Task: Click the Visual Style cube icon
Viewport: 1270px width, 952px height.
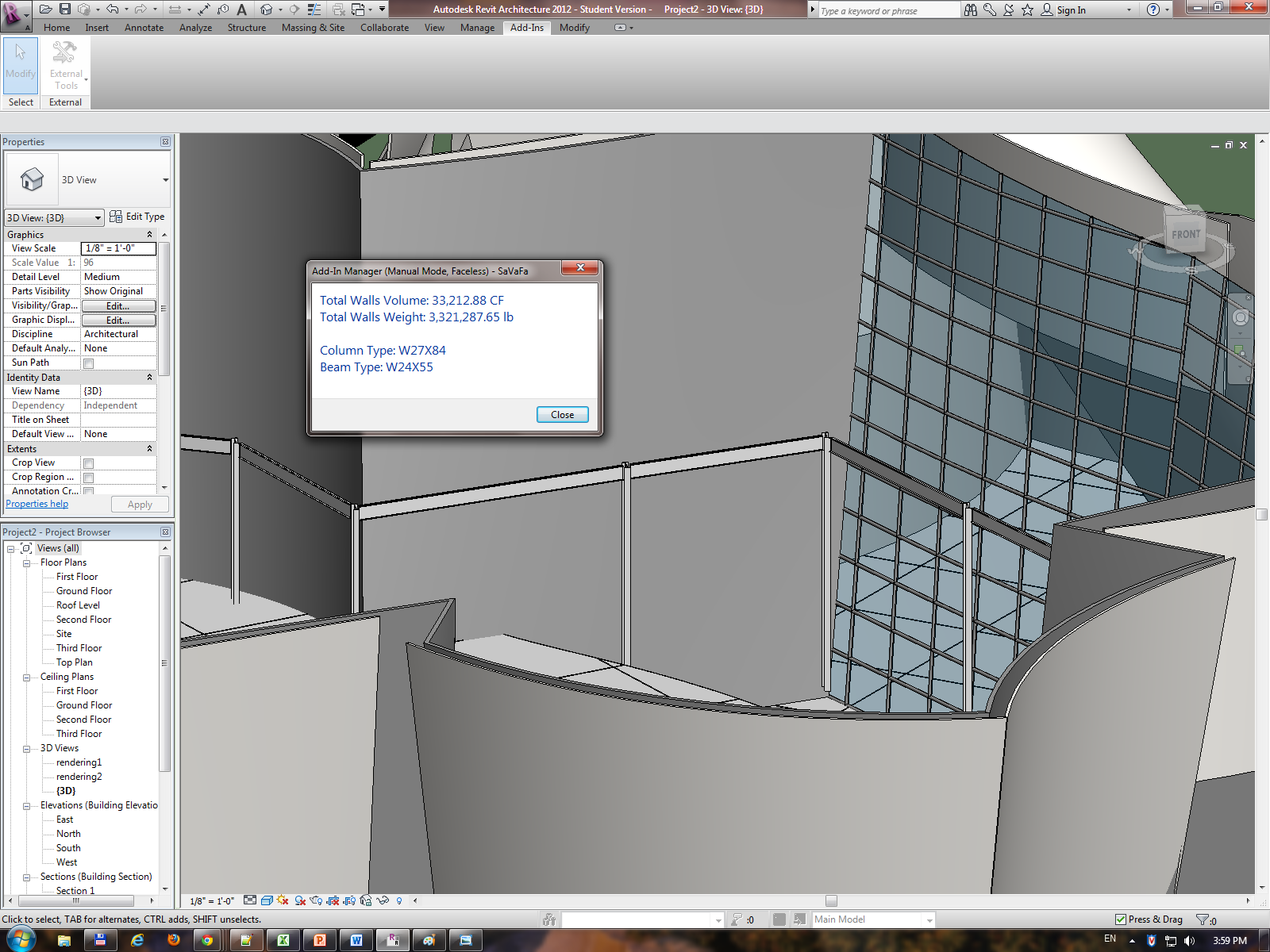Action: coord(267,900)
